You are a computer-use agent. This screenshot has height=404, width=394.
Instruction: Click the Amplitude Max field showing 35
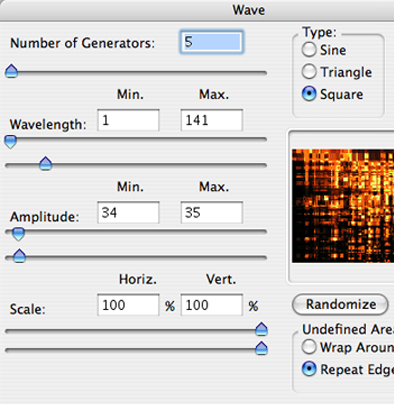[x=212, y=212]
